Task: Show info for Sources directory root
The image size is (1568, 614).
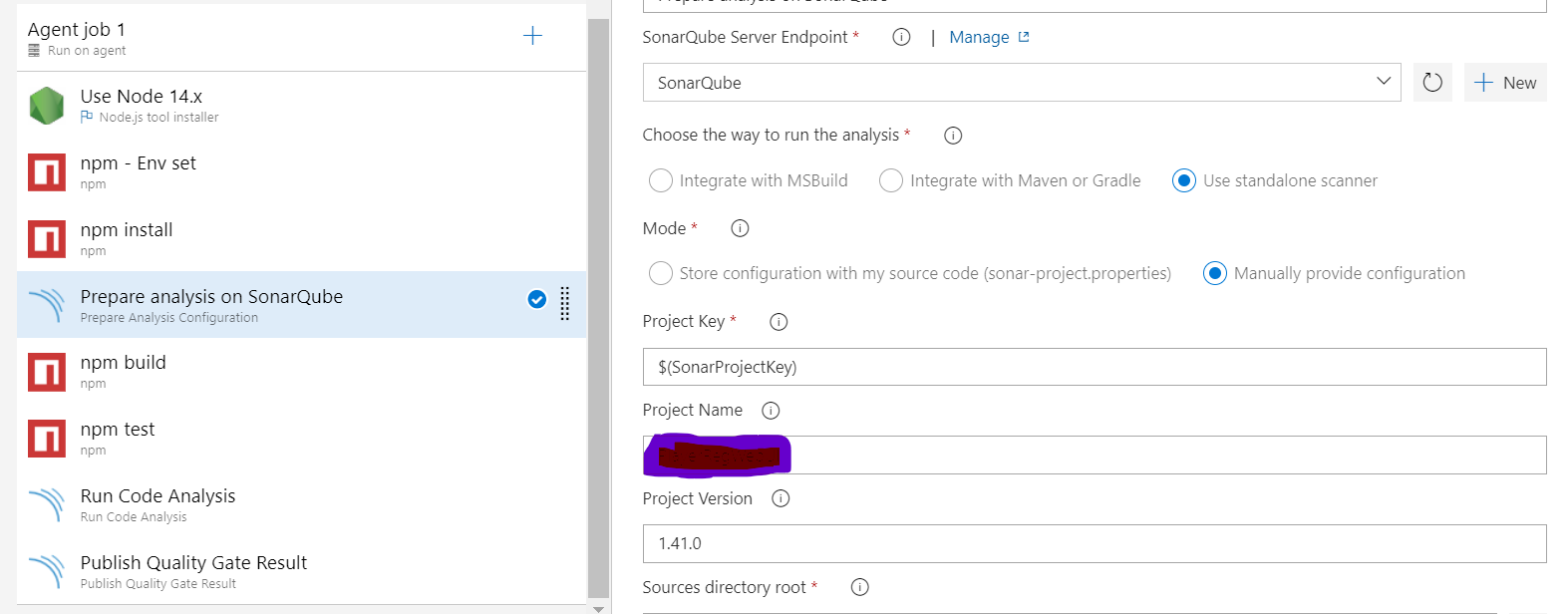Action: tap(859, 587)
